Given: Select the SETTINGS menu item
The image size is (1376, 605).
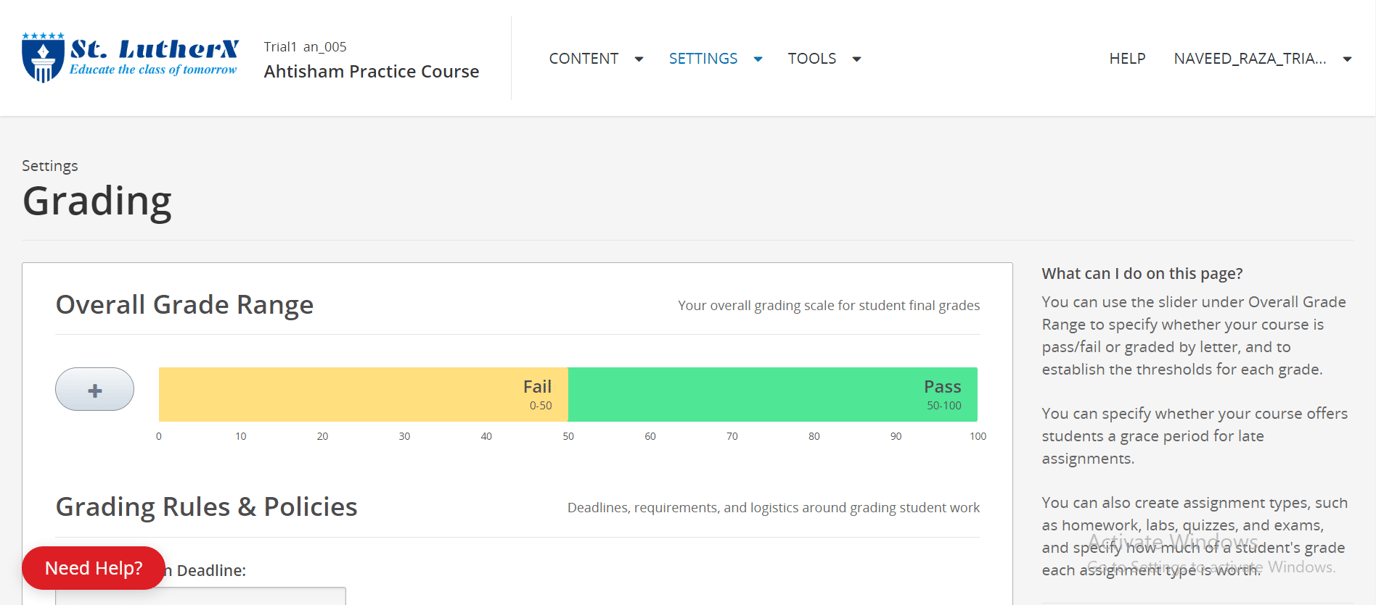Looking at the screenshot, I should tap(703, 58).
